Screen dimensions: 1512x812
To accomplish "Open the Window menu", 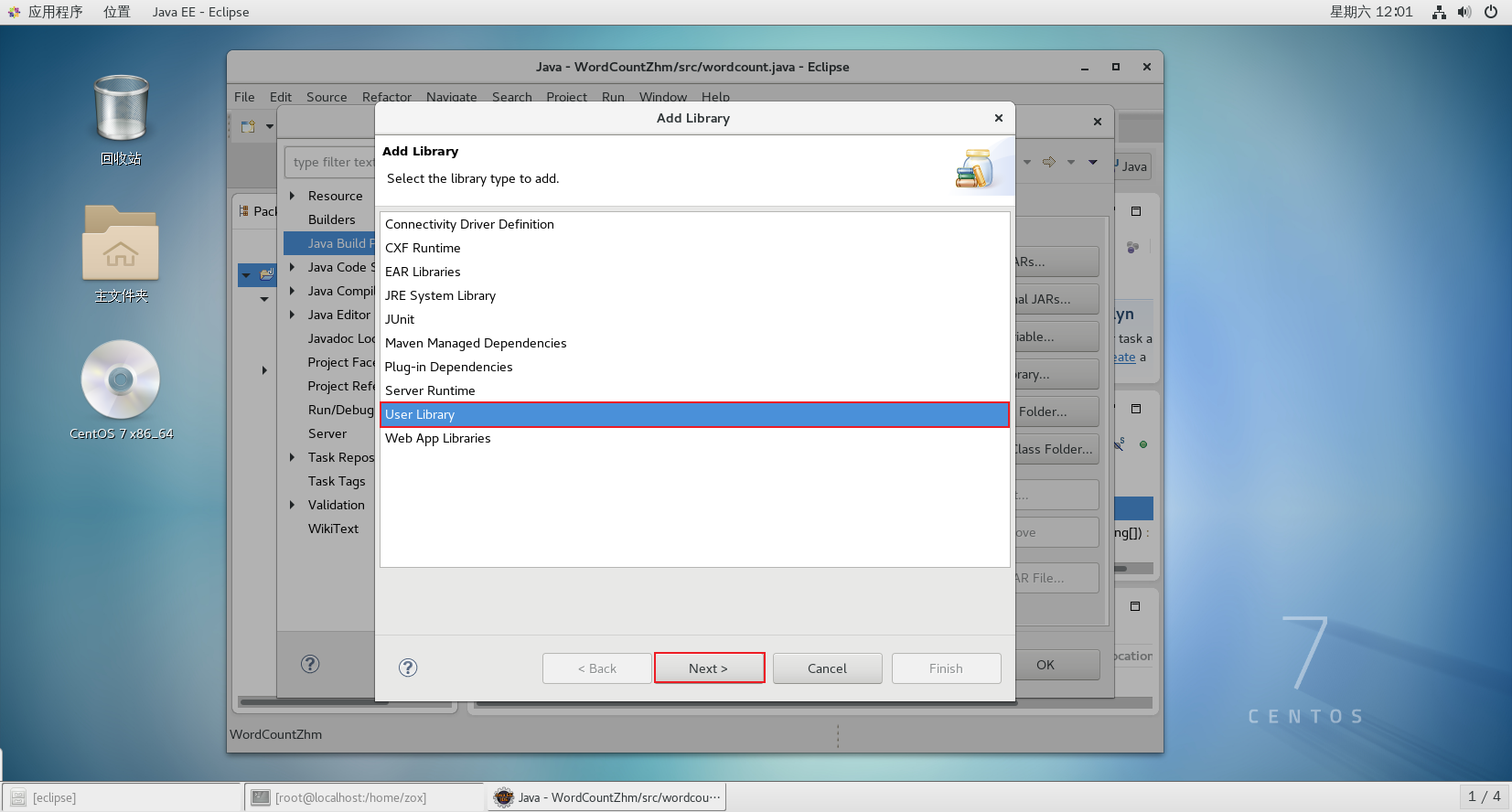I will (x=663, y=97).
